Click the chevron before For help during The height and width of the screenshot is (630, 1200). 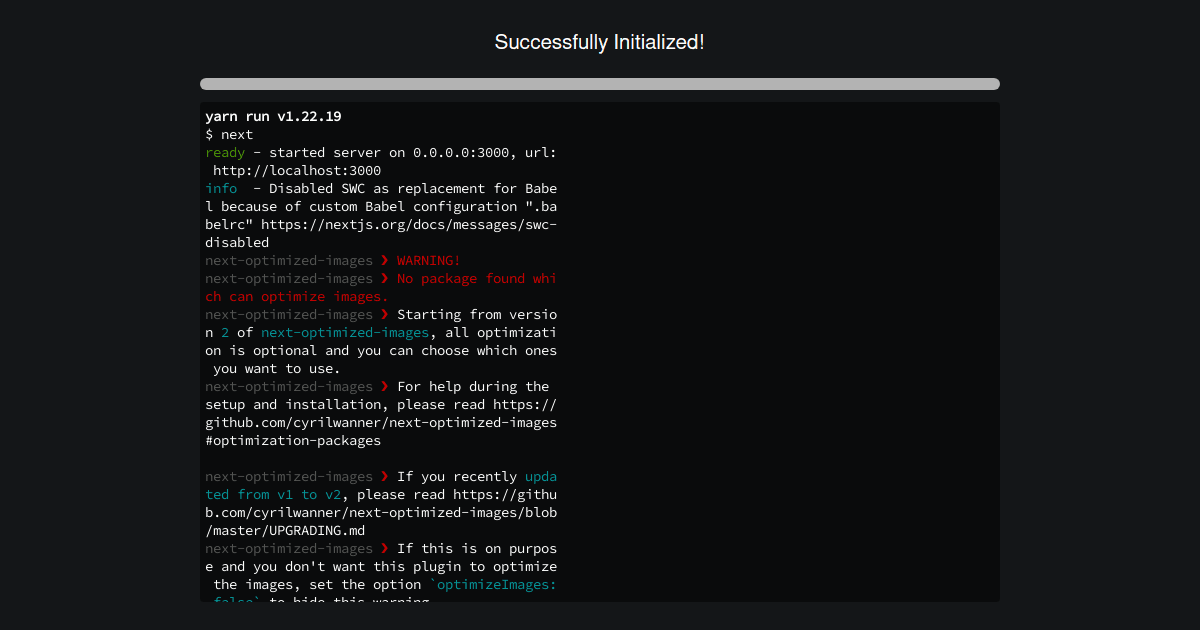pos(385,386)
